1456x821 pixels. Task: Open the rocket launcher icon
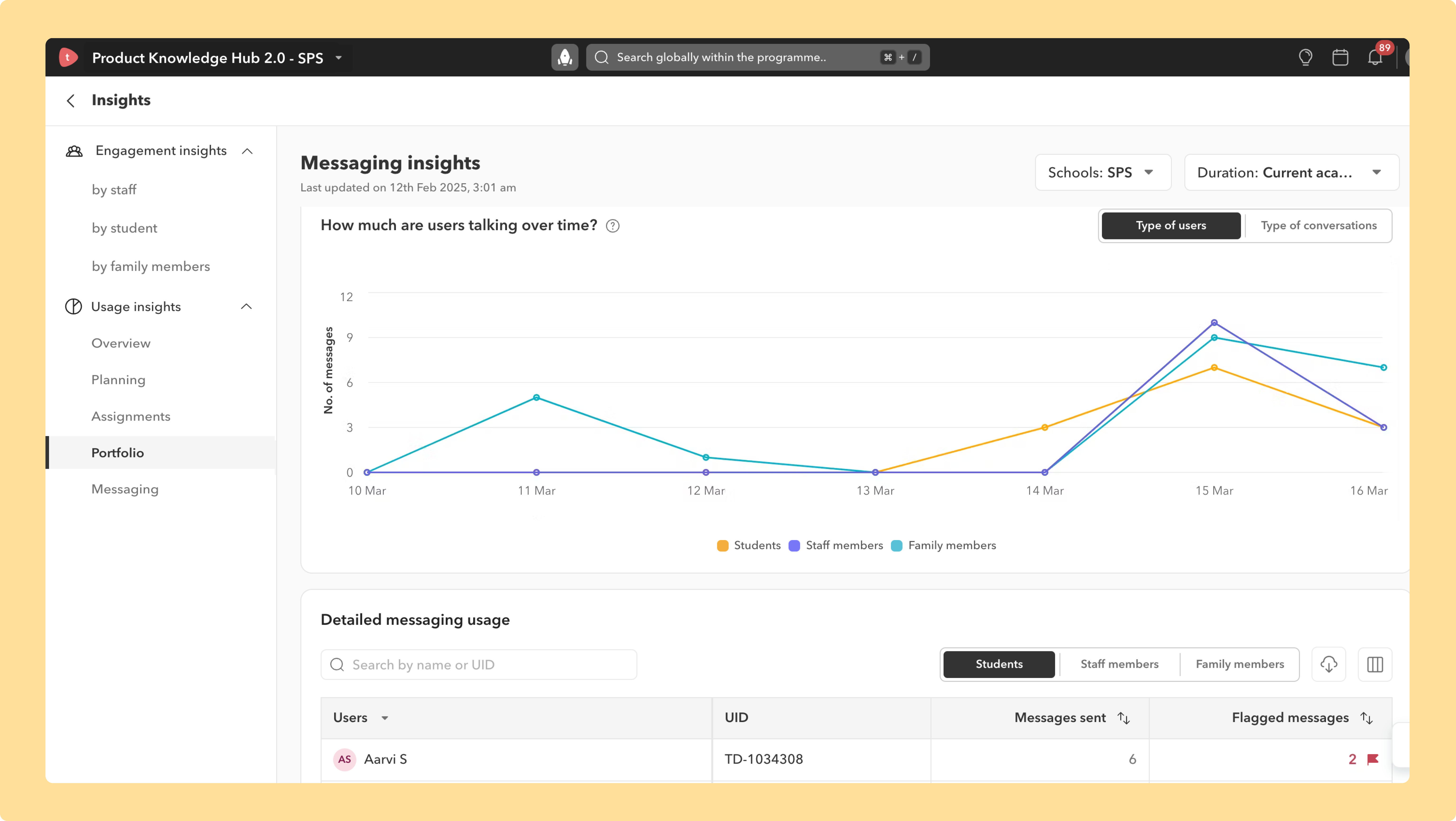click(565, 57)
